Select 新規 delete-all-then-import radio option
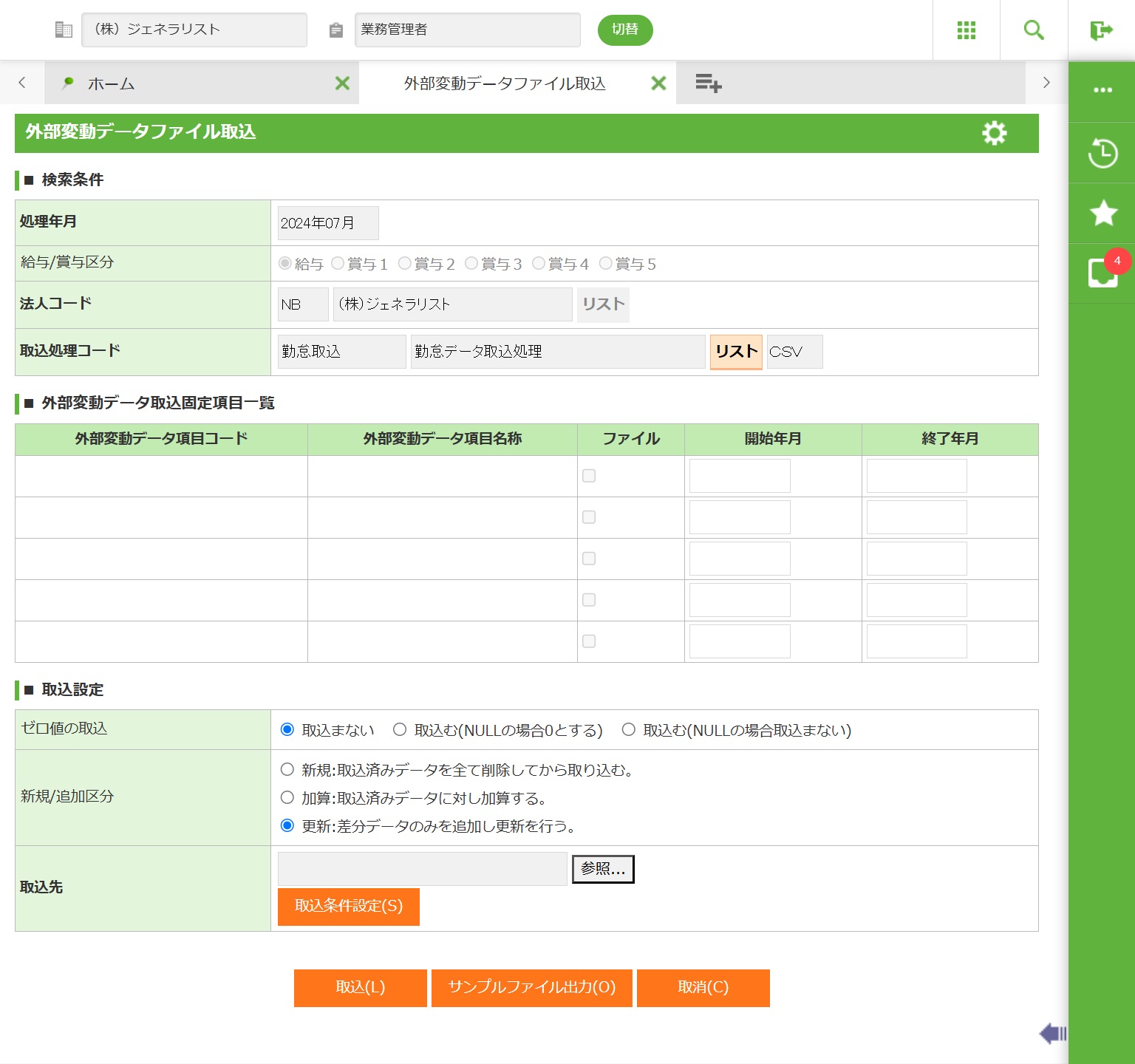This screenshot has height=1064, width=1135. click(287, 770)
